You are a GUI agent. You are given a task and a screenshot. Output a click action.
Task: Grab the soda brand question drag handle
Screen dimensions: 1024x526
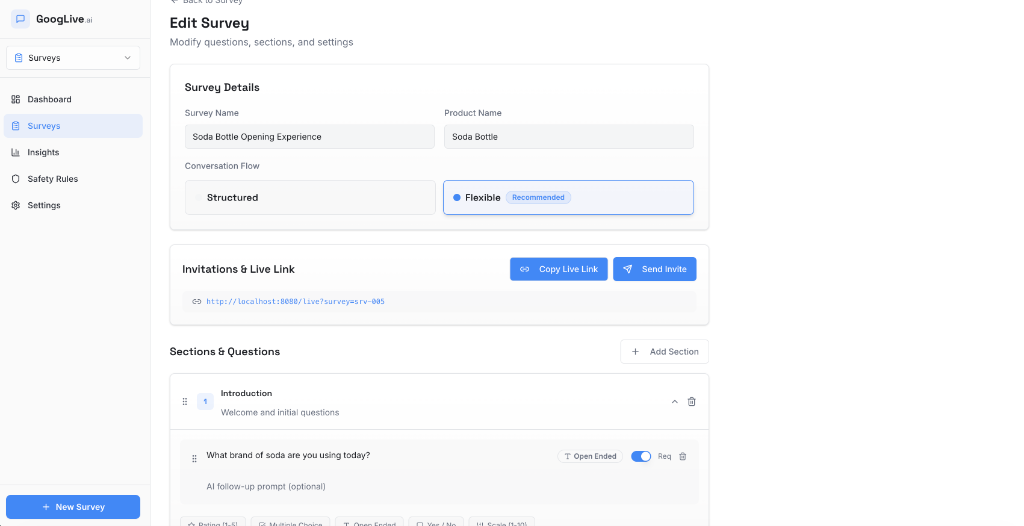[x=194, y=459]
